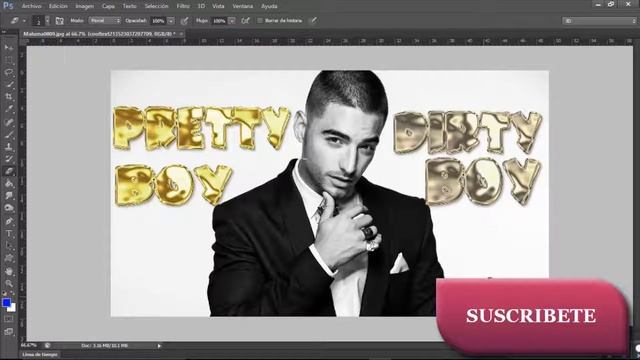Open the Capa menu
The image size is (640, 360).
coord(108,6)
